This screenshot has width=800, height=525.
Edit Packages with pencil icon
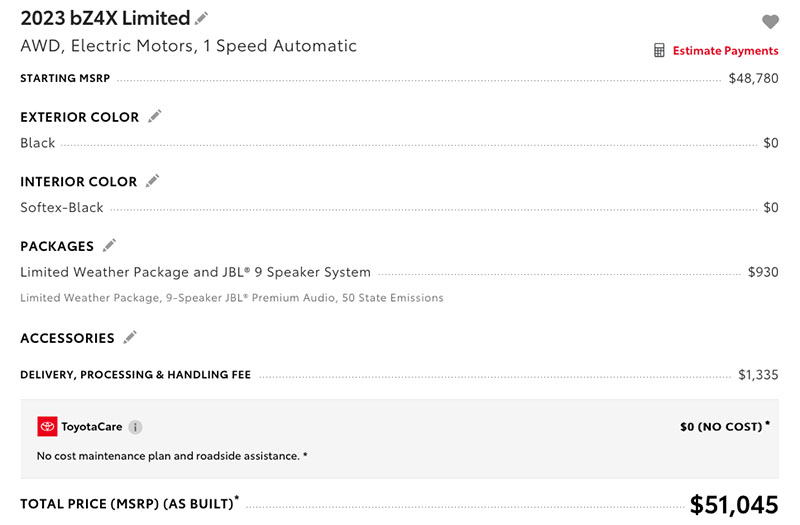[x=109, y=245]
